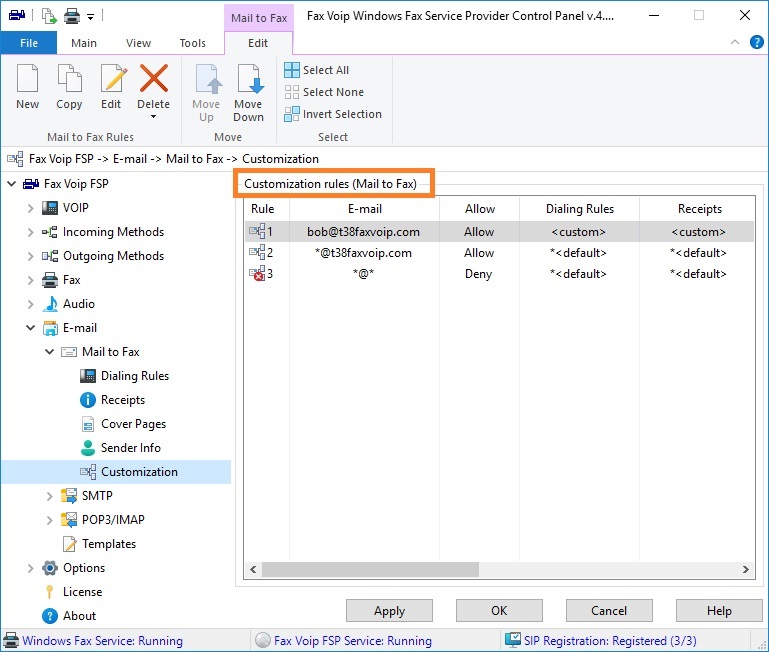Screen dimensions: 769x652
Task: Open the quick access toolbar dropdown arrow
Action: pyautogui.click(x=90, y=17)
